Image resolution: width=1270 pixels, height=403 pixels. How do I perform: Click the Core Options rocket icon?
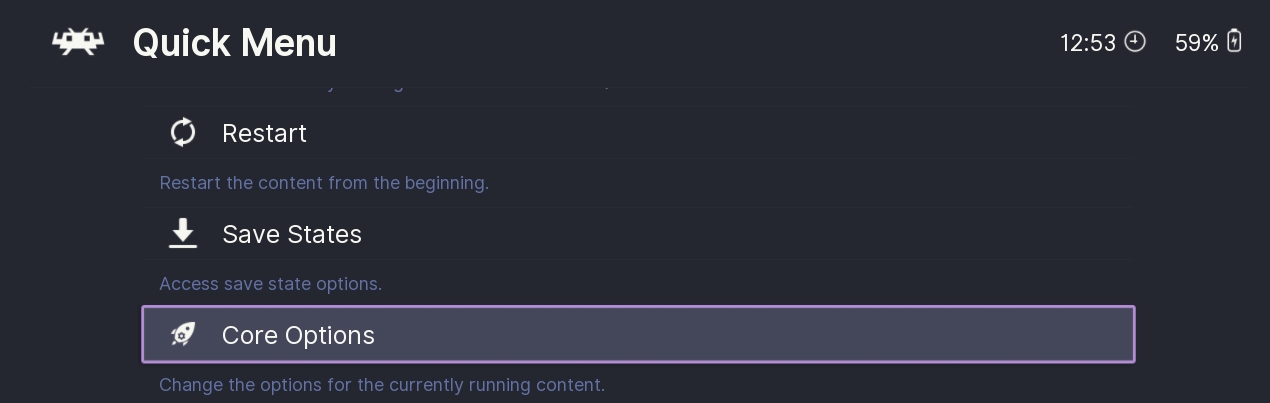[x=183, y=334]
